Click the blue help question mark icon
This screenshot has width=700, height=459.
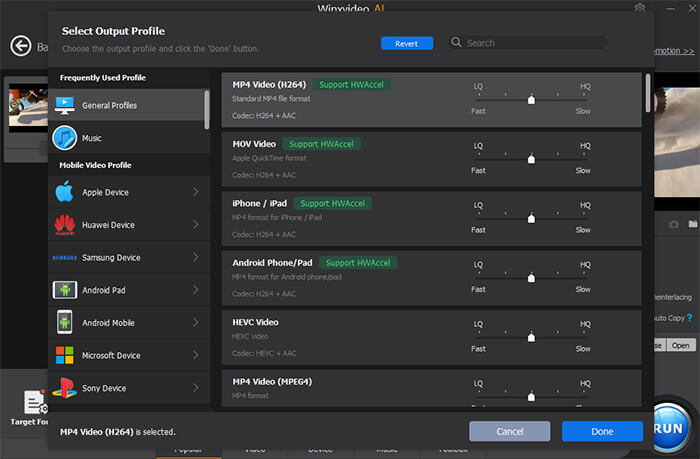pos(690,317)
